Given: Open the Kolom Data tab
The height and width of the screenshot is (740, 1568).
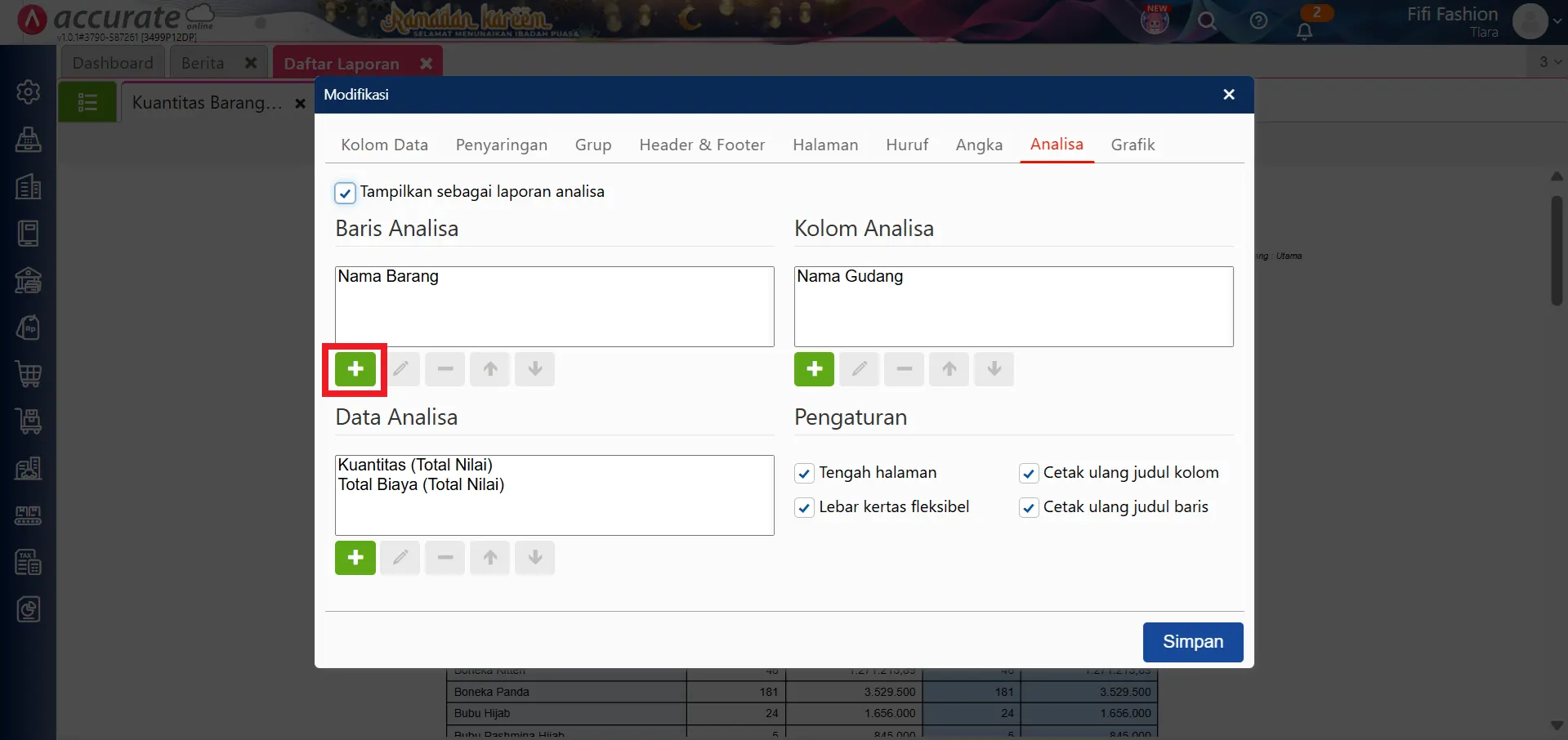Looking at the screenshot, I should (x=384, y=145).
